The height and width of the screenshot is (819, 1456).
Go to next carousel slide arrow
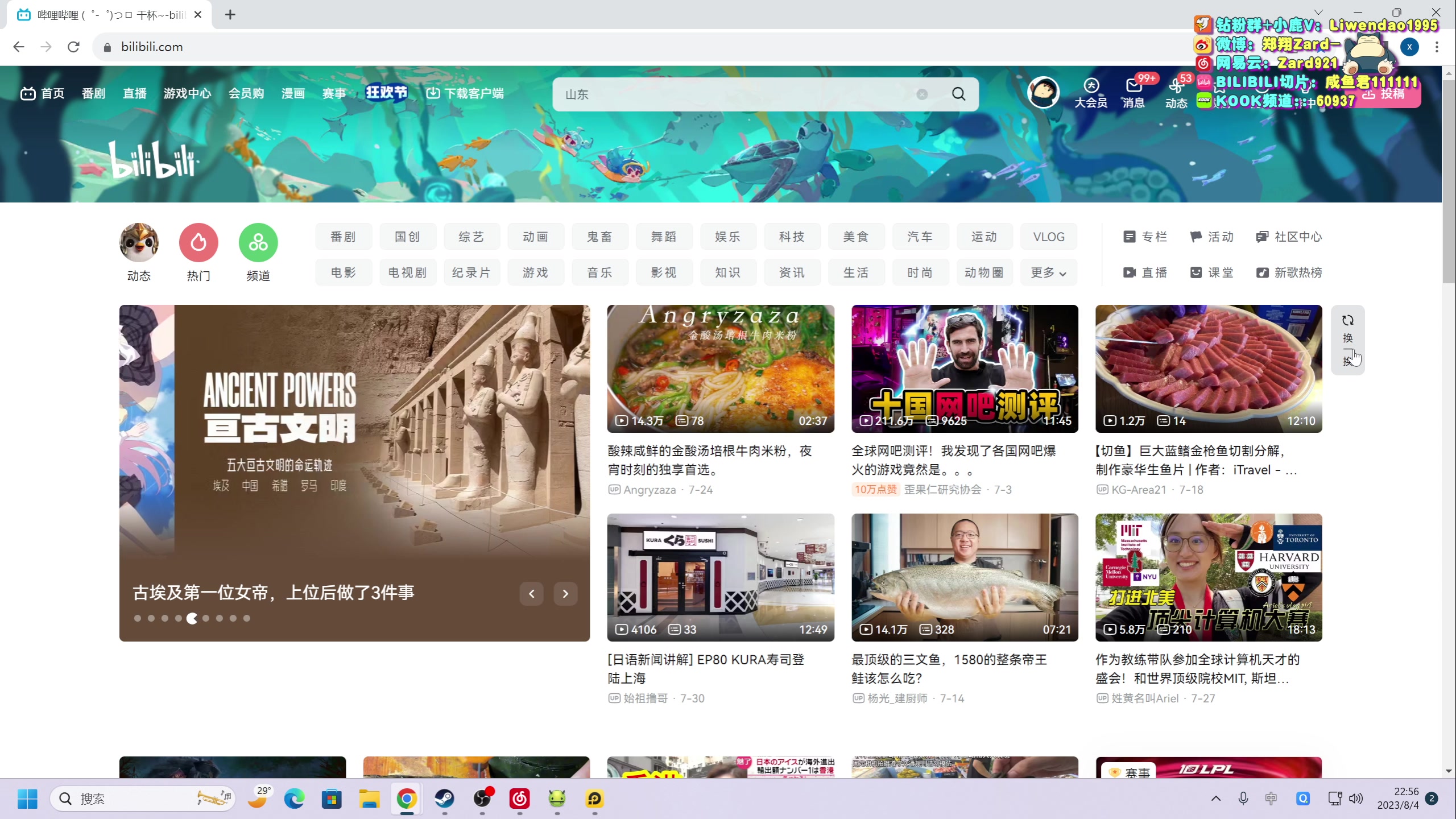[x=565, y=594]
